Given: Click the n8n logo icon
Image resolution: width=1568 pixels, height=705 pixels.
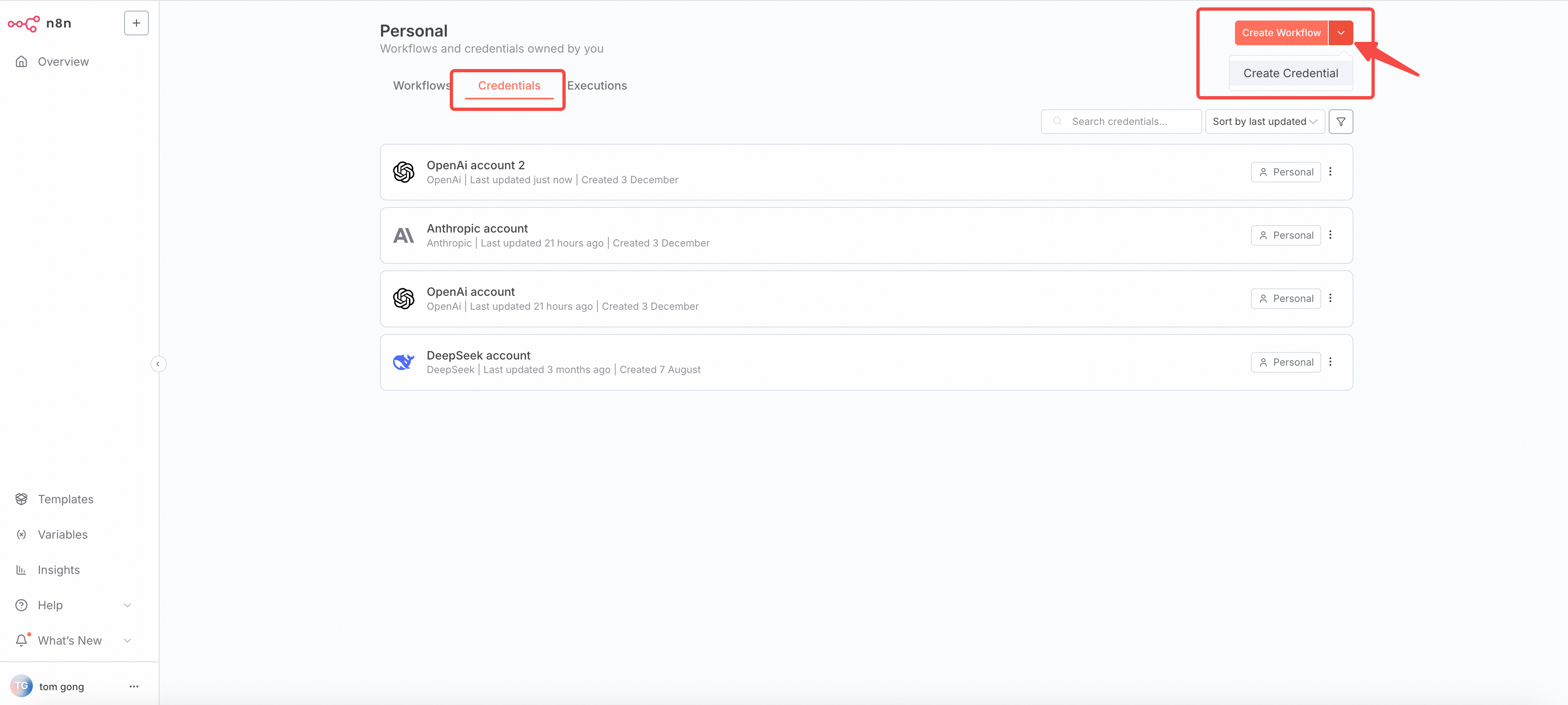Looking at the screenshot, I should coord(24,23).
